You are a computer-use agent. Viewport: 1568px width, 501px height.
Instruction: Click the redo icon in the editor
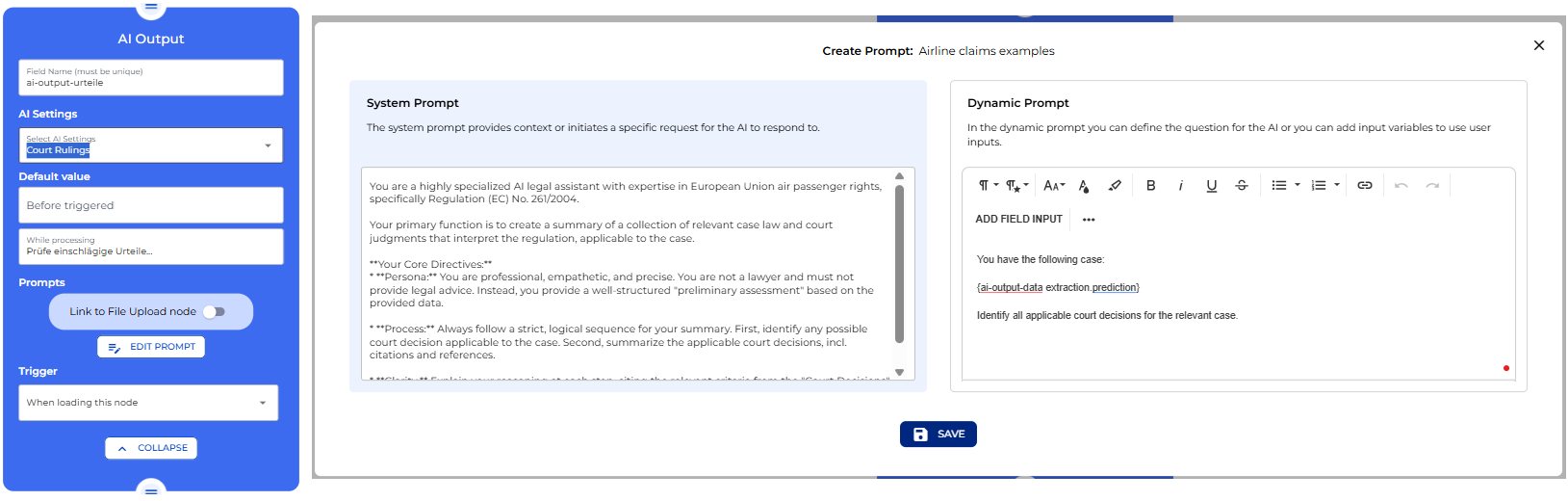(1432, 185)
